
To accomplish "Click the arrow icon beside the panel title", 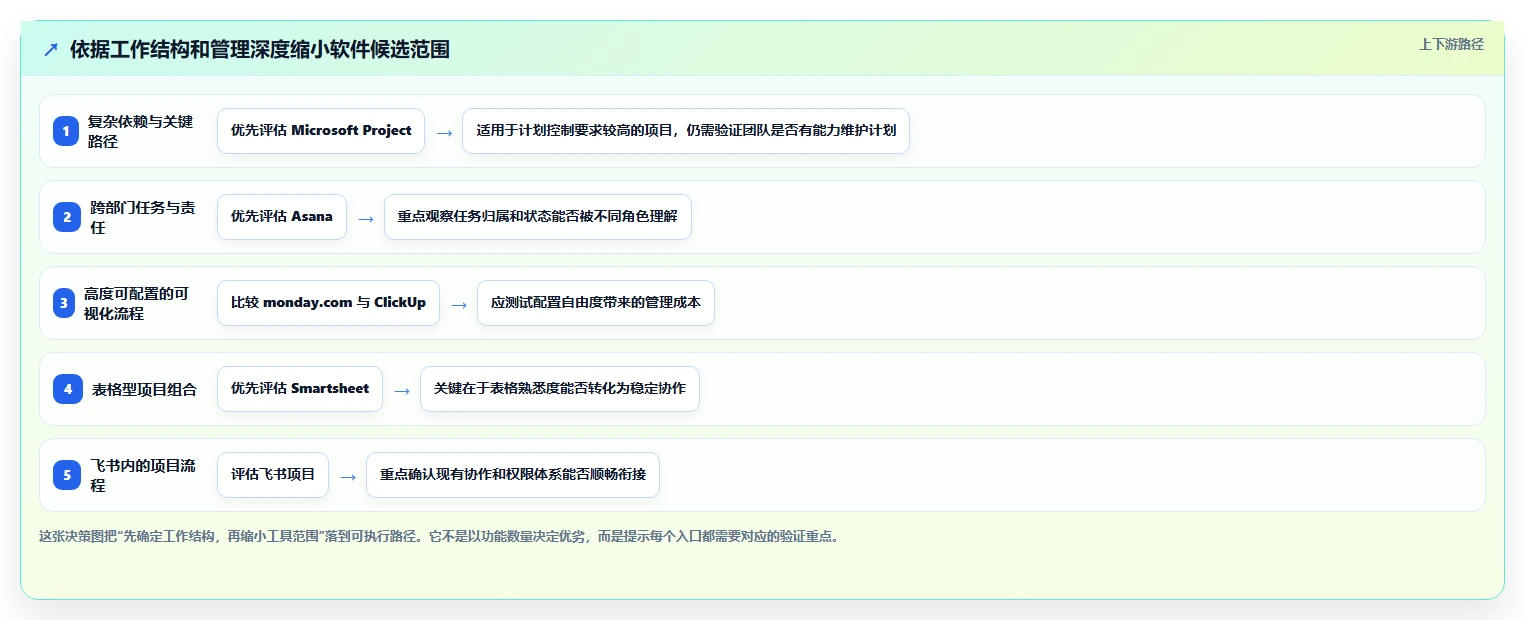I will (x=51, y=49).
